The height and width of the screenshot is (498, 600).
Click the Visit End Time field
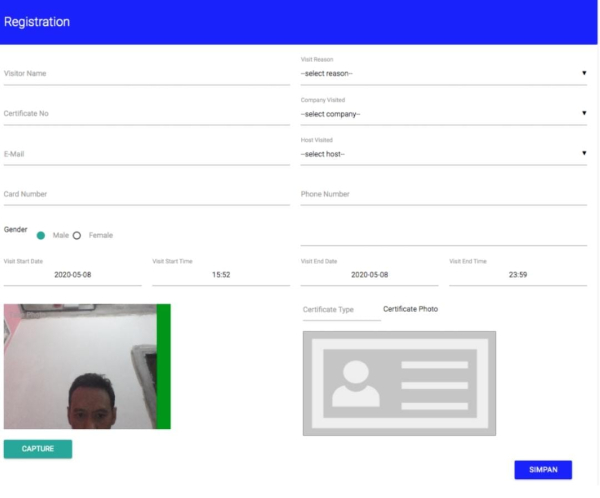pos(517,274)
